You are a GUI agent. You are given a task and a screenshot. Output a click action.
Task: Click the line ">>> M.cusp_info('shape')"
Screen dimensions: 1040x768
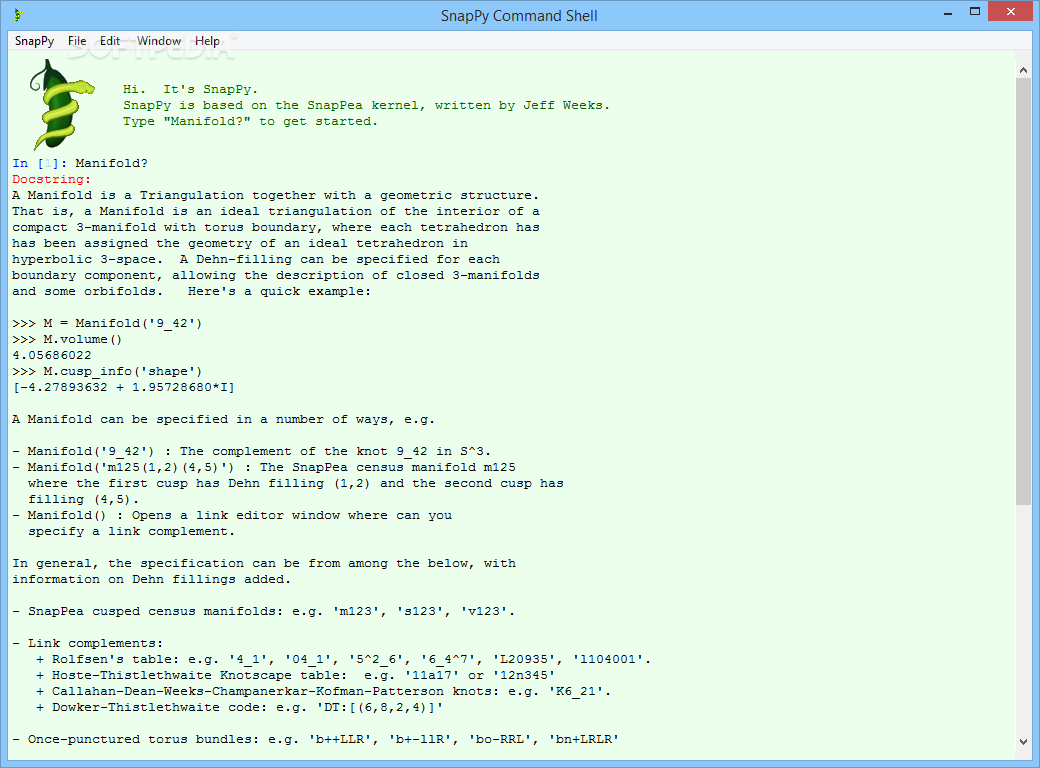click(107, 371)
